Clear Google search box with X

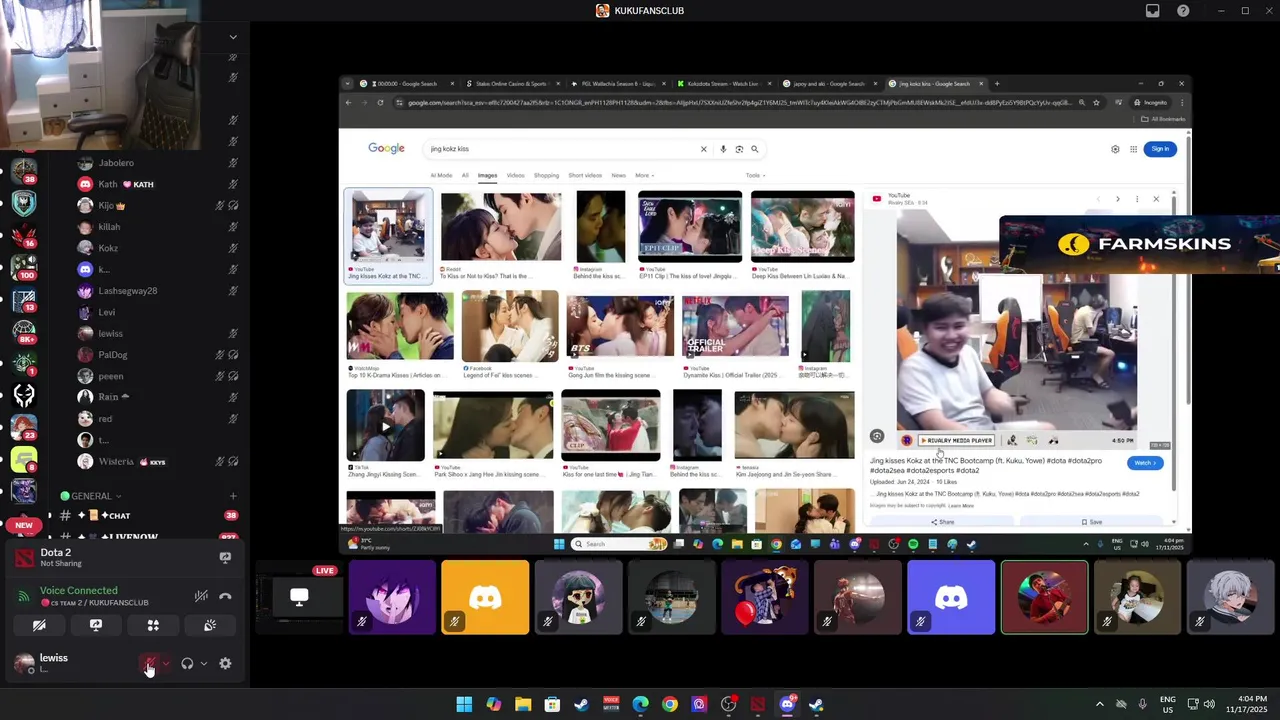click(703, 149)
